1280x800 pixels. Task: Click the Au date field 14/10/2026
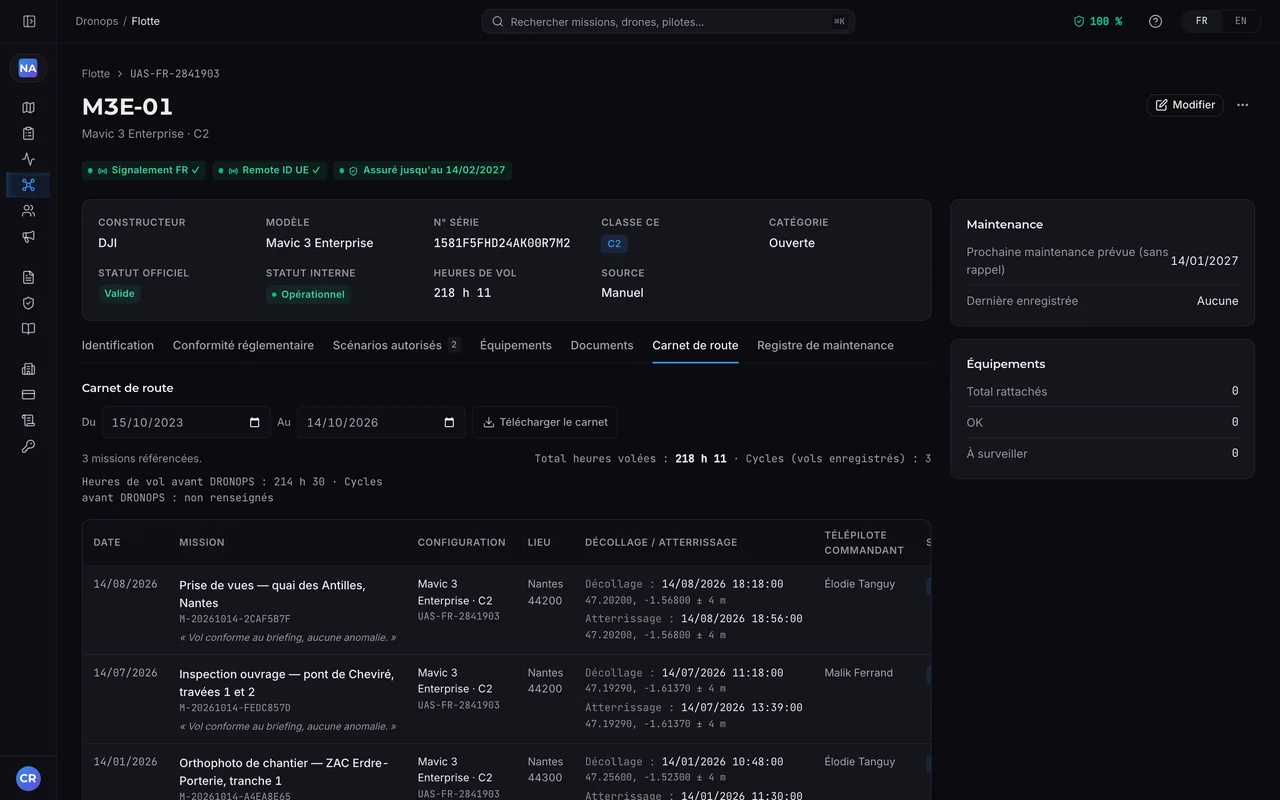pyautogui.click(x=381, y=422)
